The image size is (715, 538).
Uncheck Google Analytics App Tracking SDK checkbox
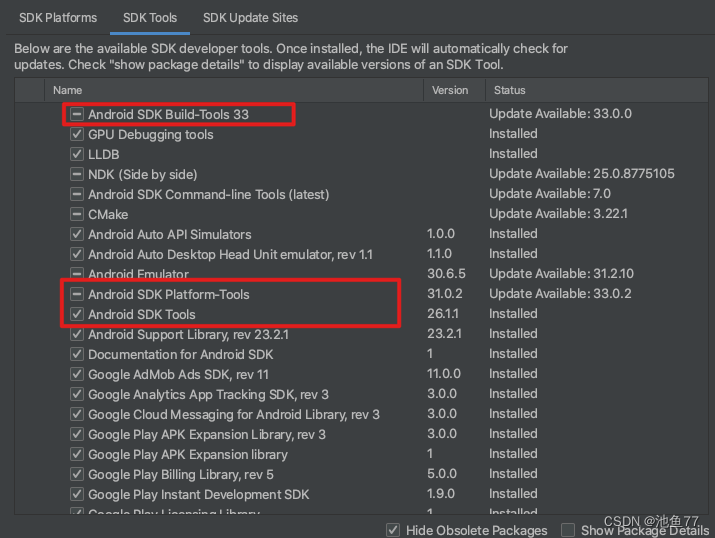(77, 394)
